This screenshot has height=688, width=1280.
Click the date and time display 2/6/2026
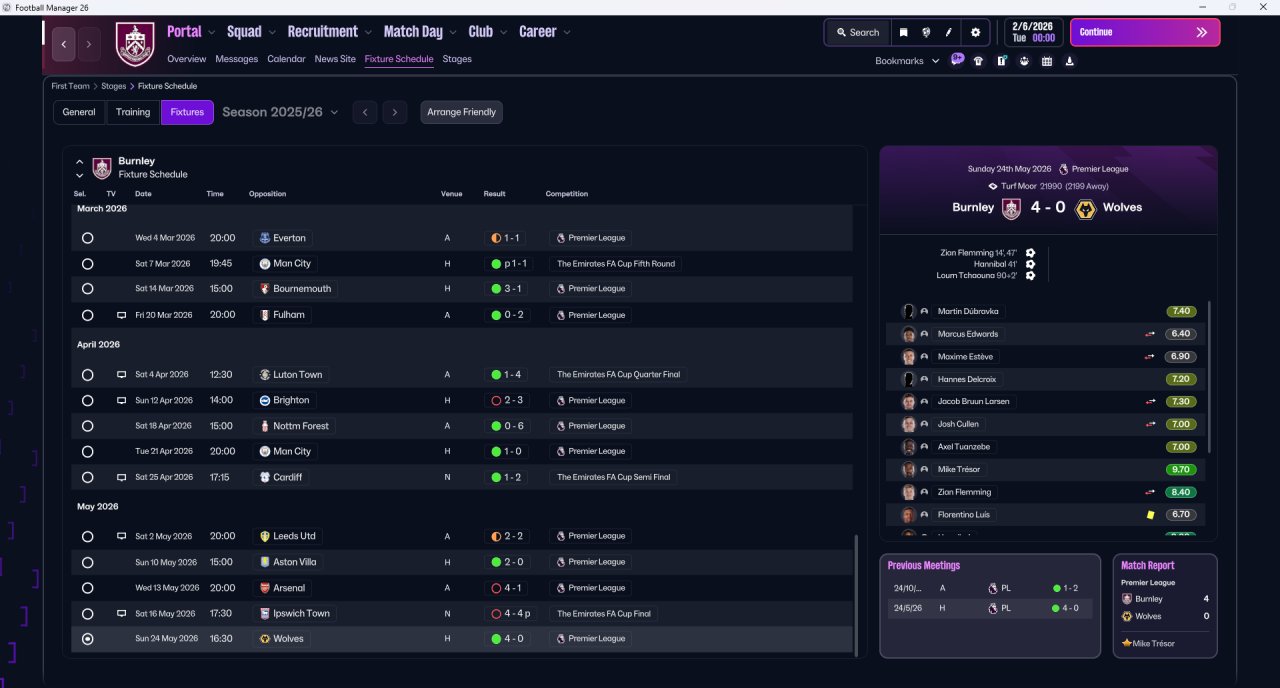(1033, 32)
